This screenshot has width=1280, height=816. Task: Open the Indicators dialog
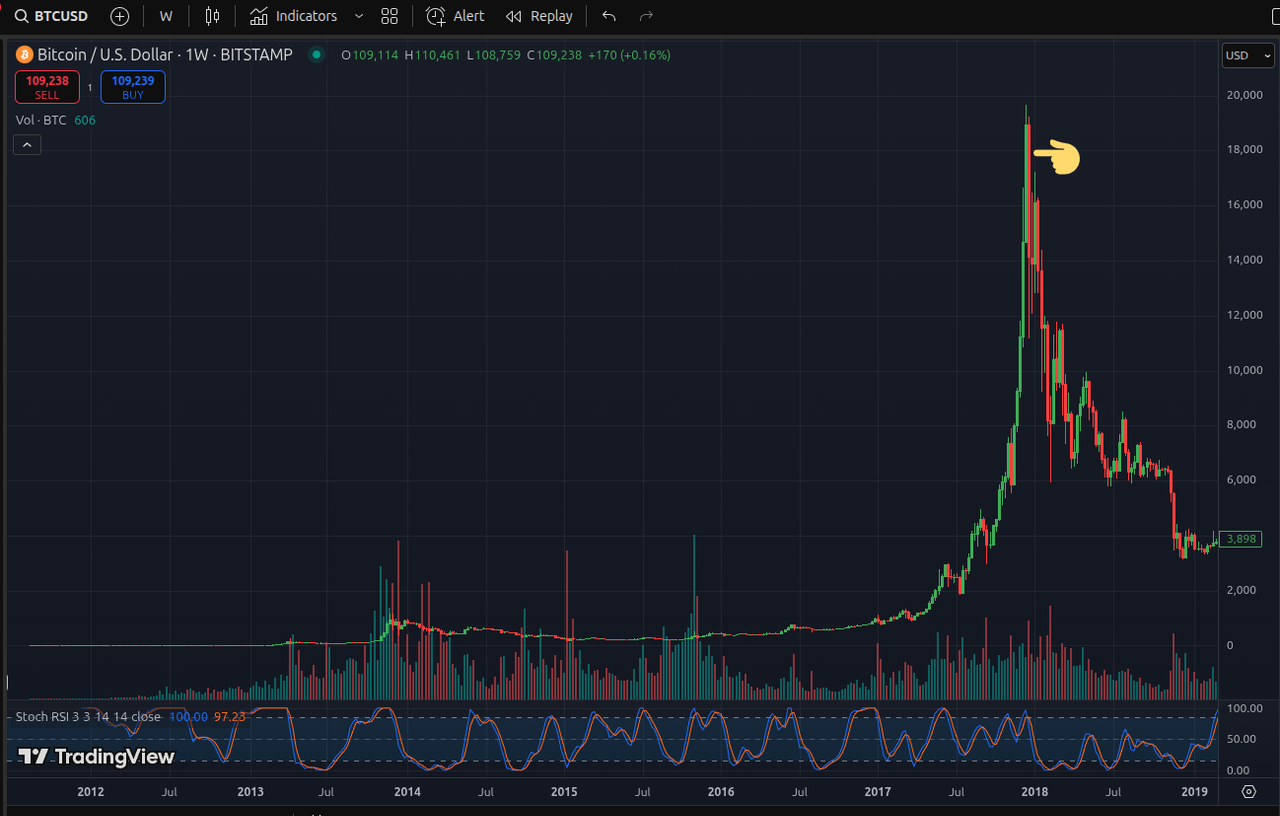(x=294, y=16)
